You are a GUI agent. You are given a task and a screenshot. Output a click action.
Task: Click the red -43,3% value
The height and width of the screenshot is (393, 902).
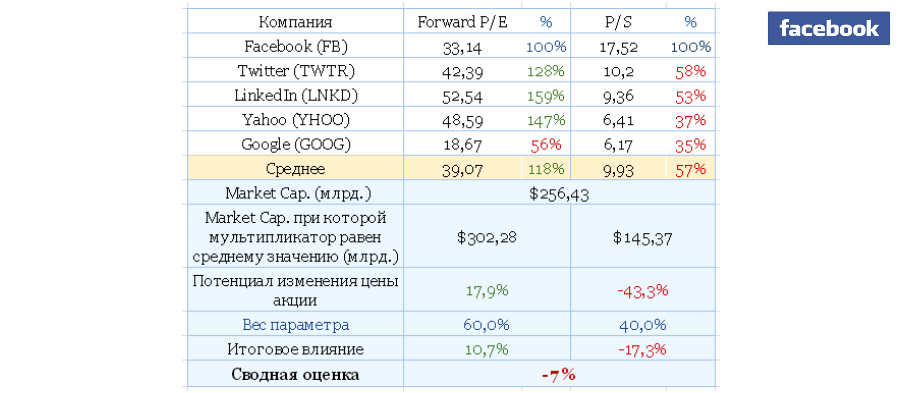(643, 291)
